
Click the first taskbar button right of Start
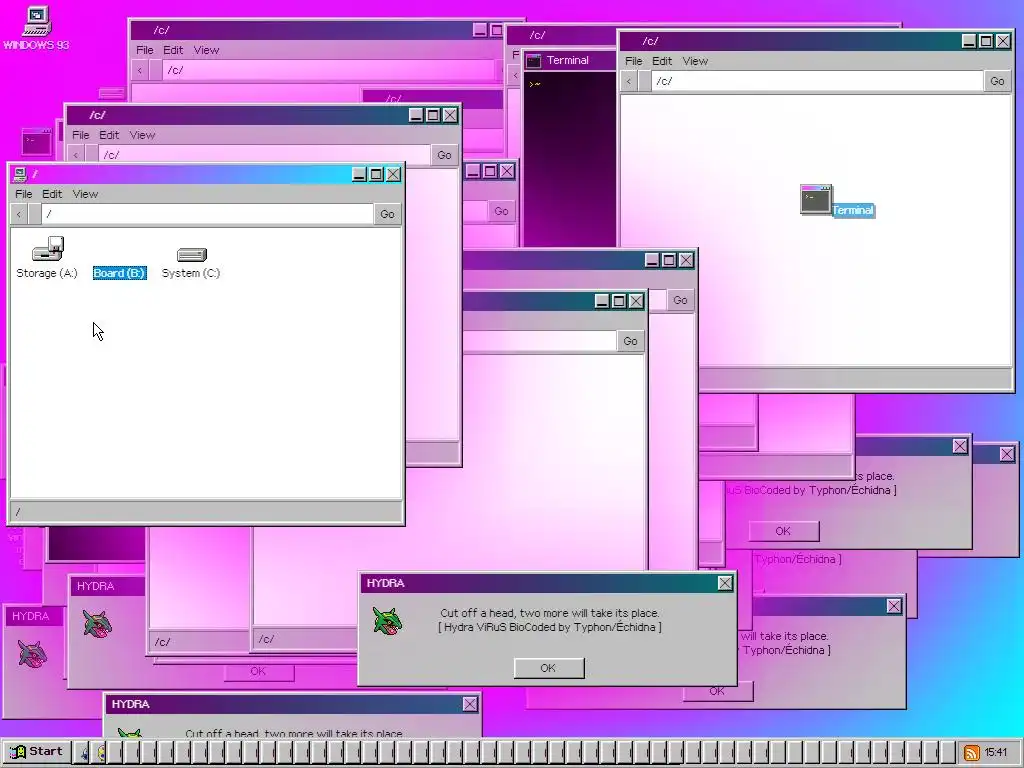coord(81,752)
